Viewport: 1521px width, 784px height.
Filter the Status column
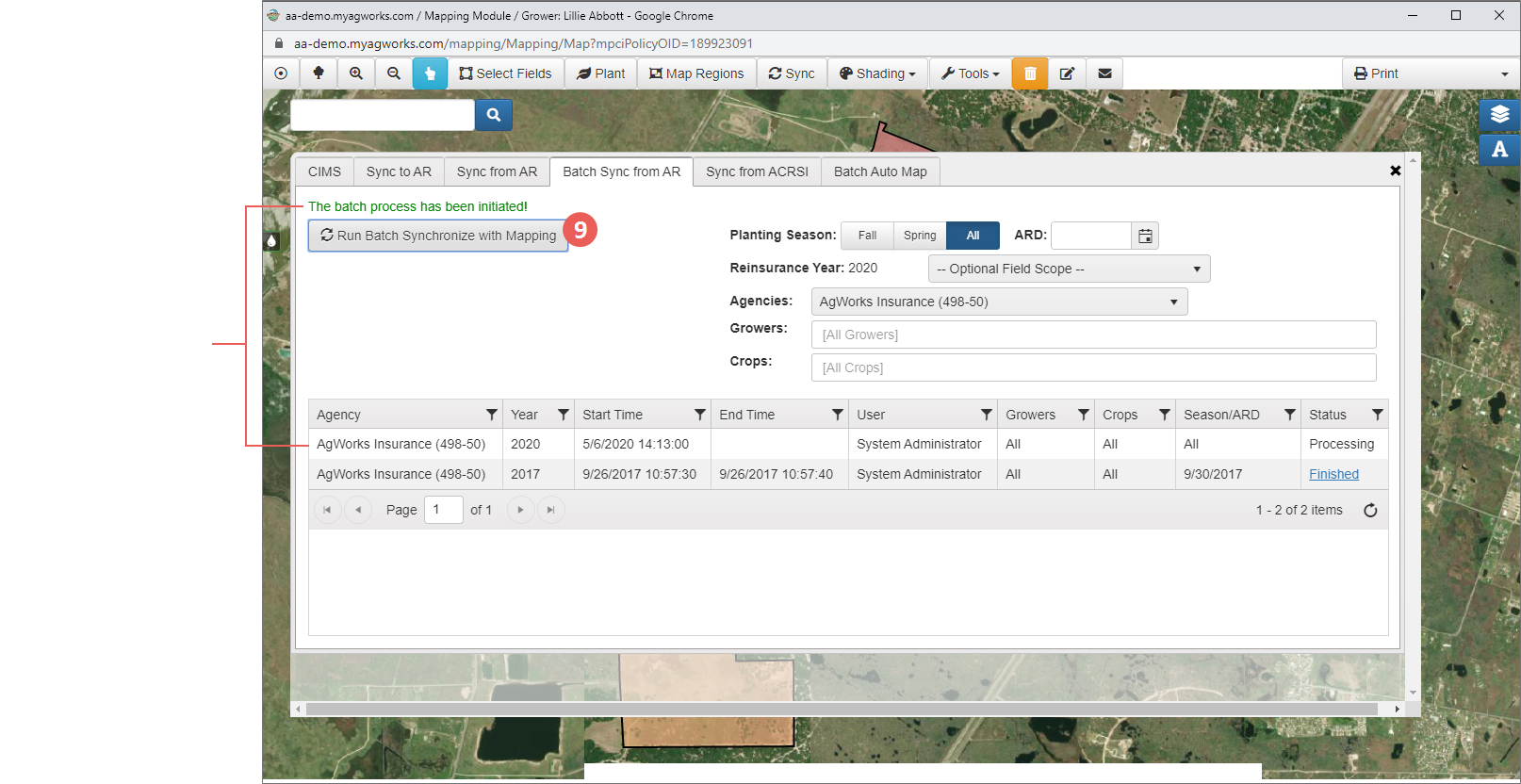[x=1377, y=415]
